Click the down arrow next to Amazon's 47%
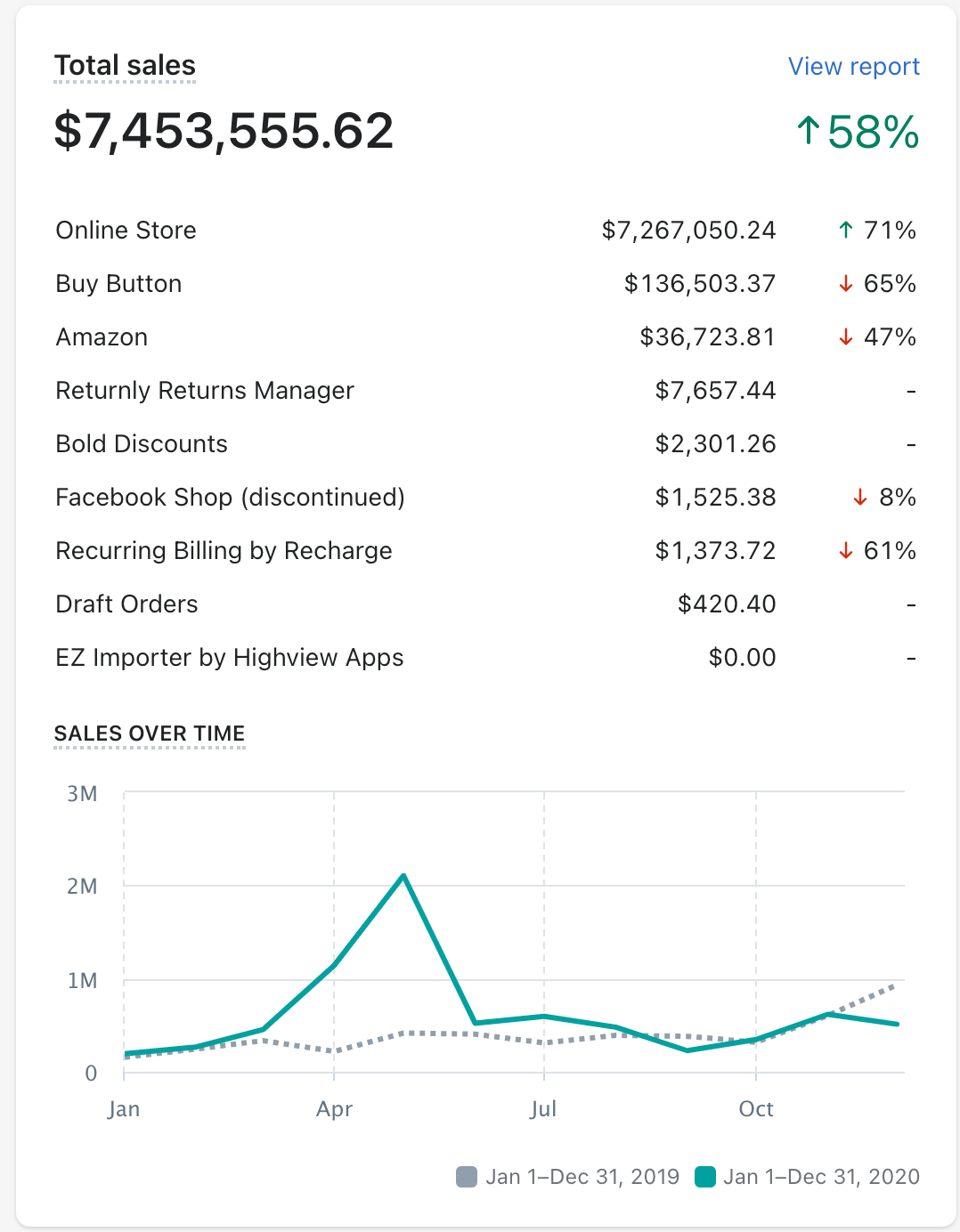The image size is (960, 1232). pos(846,337)
